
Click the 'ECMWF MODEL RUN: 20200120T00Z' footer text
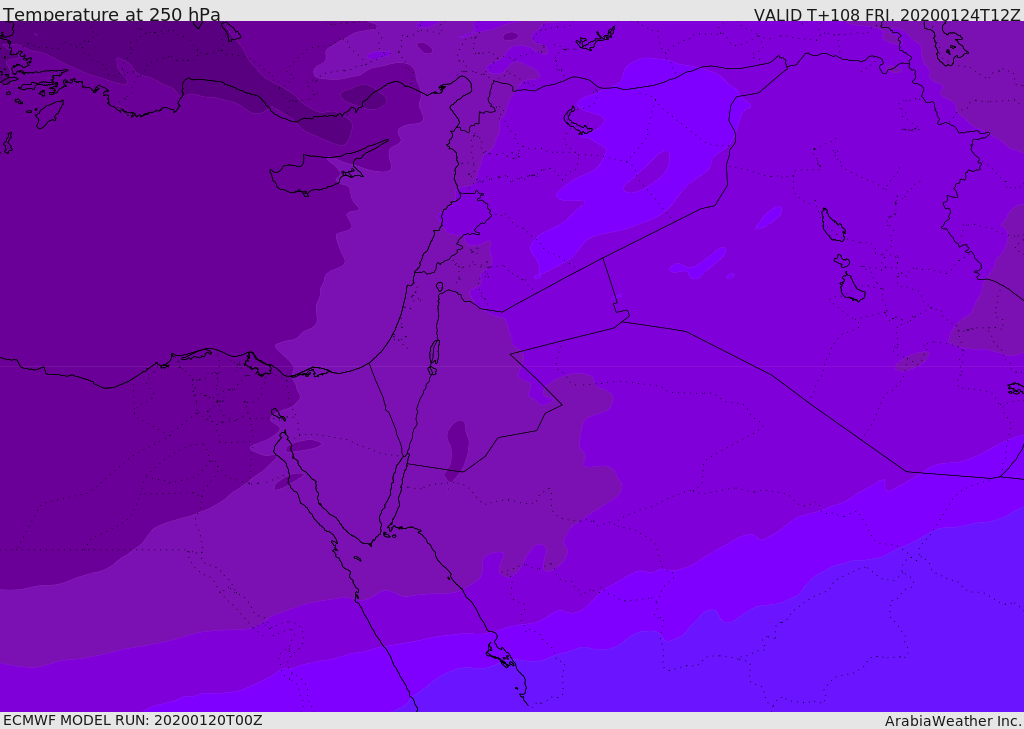(x=133, y=720)
